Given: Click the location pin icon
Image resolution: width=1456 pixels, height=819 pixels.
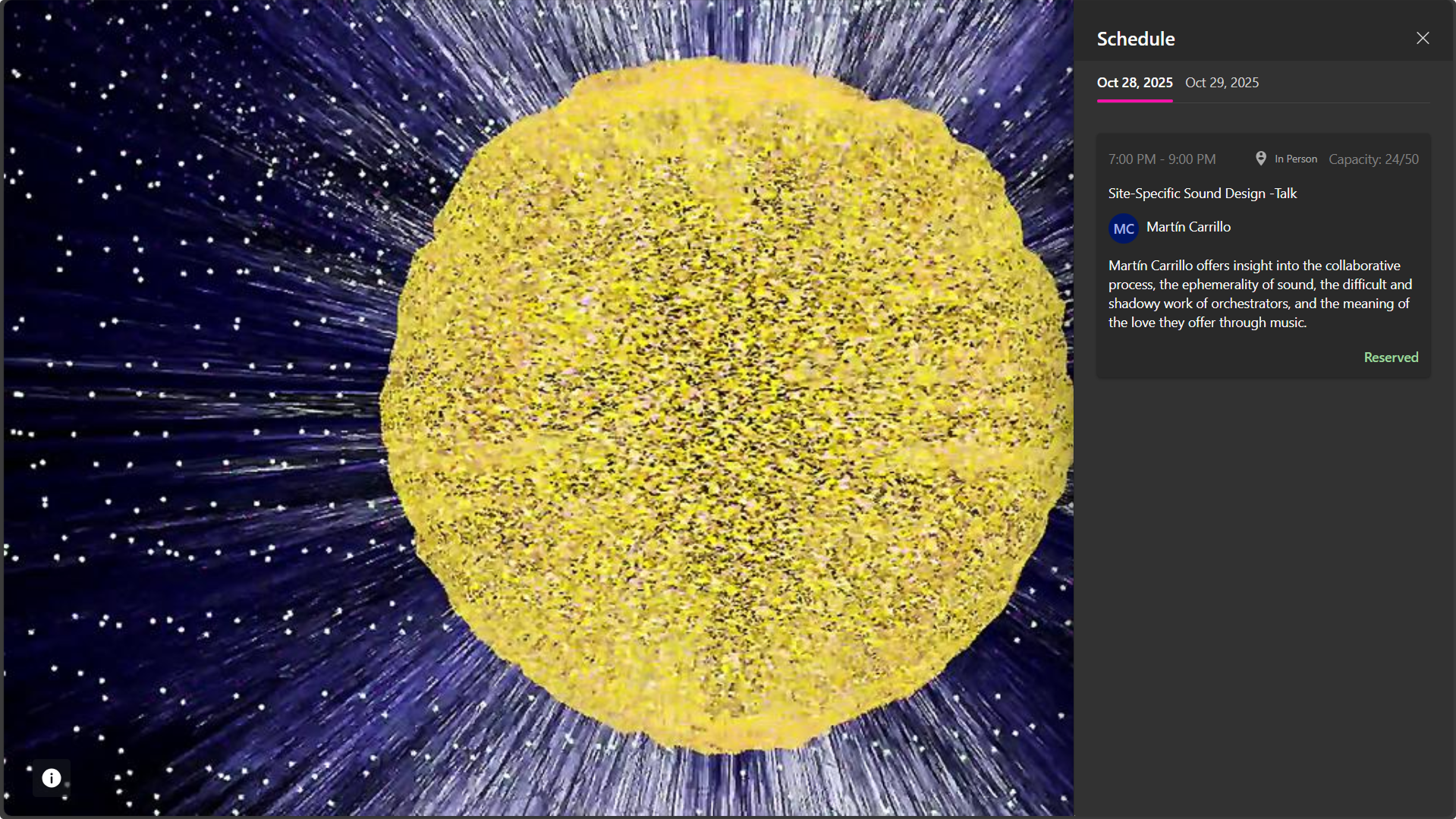Looking at the screenshot, I should (x=1260, y=159).
